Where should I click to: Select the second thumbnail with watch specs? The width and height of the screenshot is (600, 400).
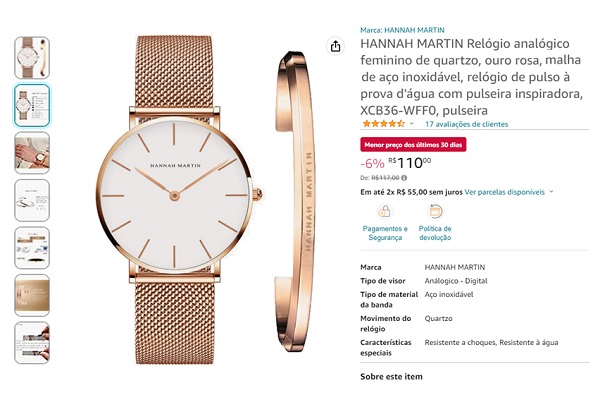tap(32, 105)
